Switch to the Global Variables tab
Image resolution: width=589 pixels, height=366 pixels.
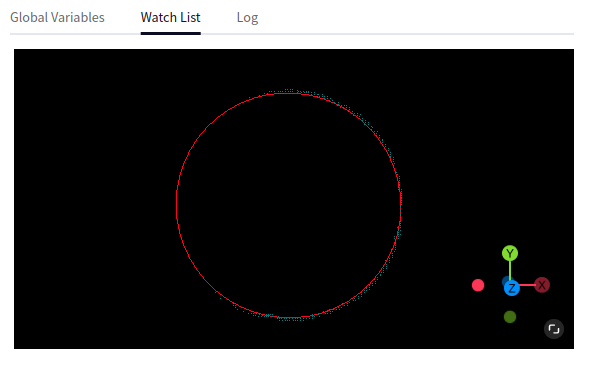pyautogui.click(x=57, y=17)
